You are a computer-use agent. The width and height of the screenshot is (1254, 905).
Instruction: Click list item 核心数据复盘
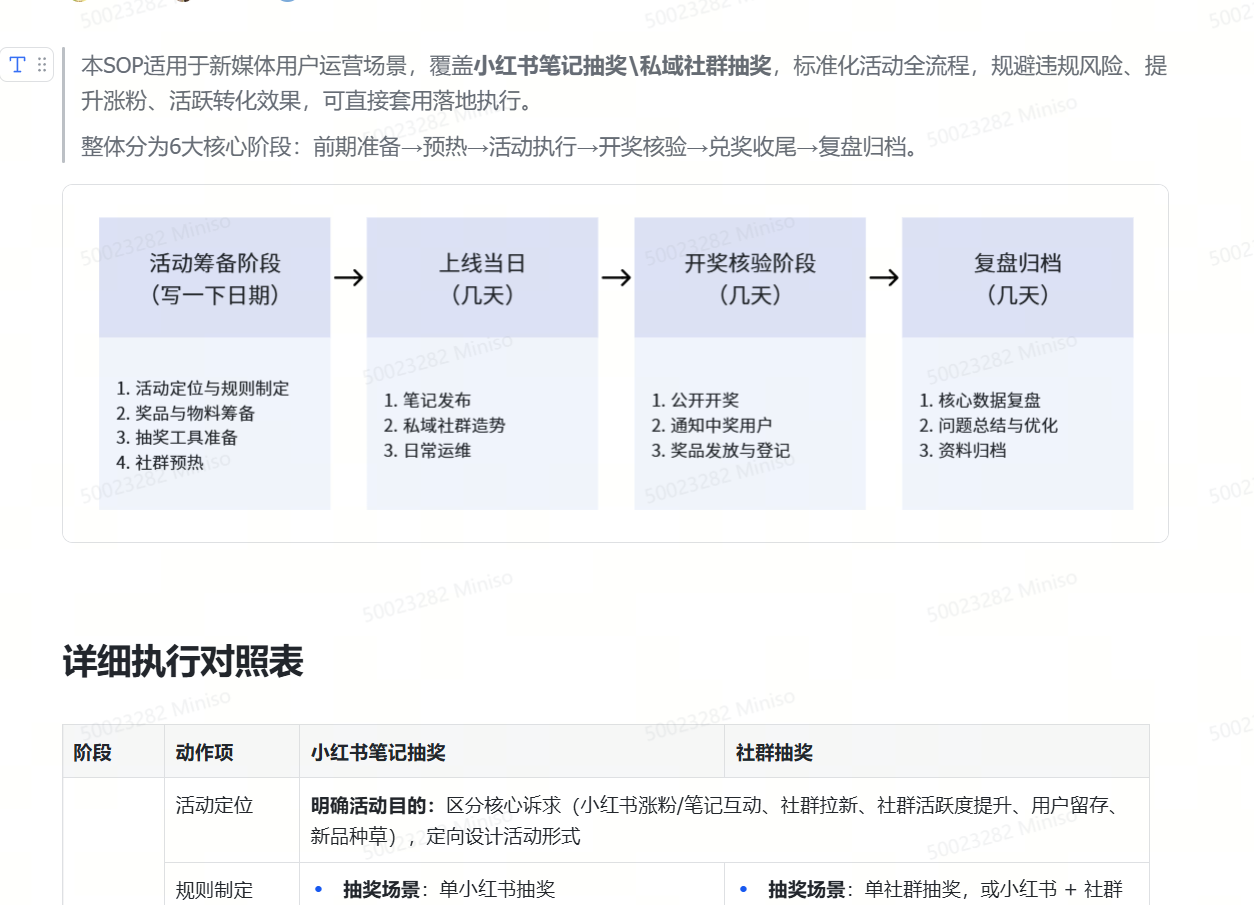click(980, 400)
